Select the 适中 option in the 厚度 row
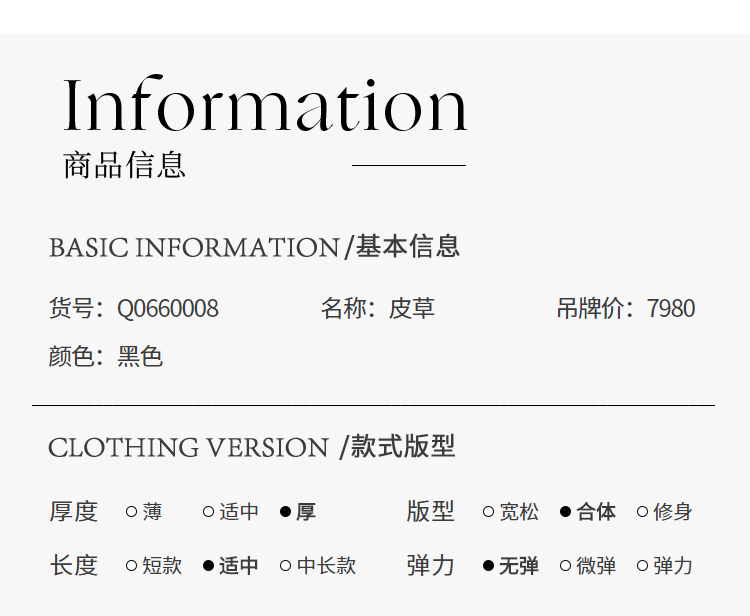750x616 pixels. coord(231,512)
